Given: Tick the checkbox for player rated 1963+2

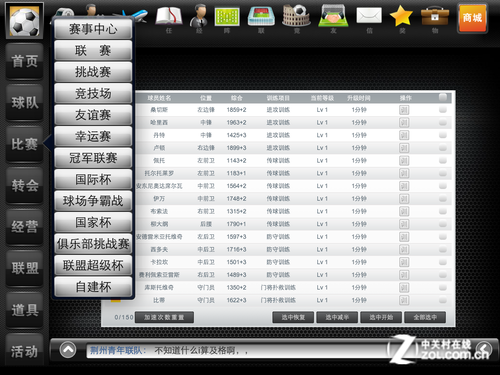Looking at the screenshot, I should click(x=443, y=122).
